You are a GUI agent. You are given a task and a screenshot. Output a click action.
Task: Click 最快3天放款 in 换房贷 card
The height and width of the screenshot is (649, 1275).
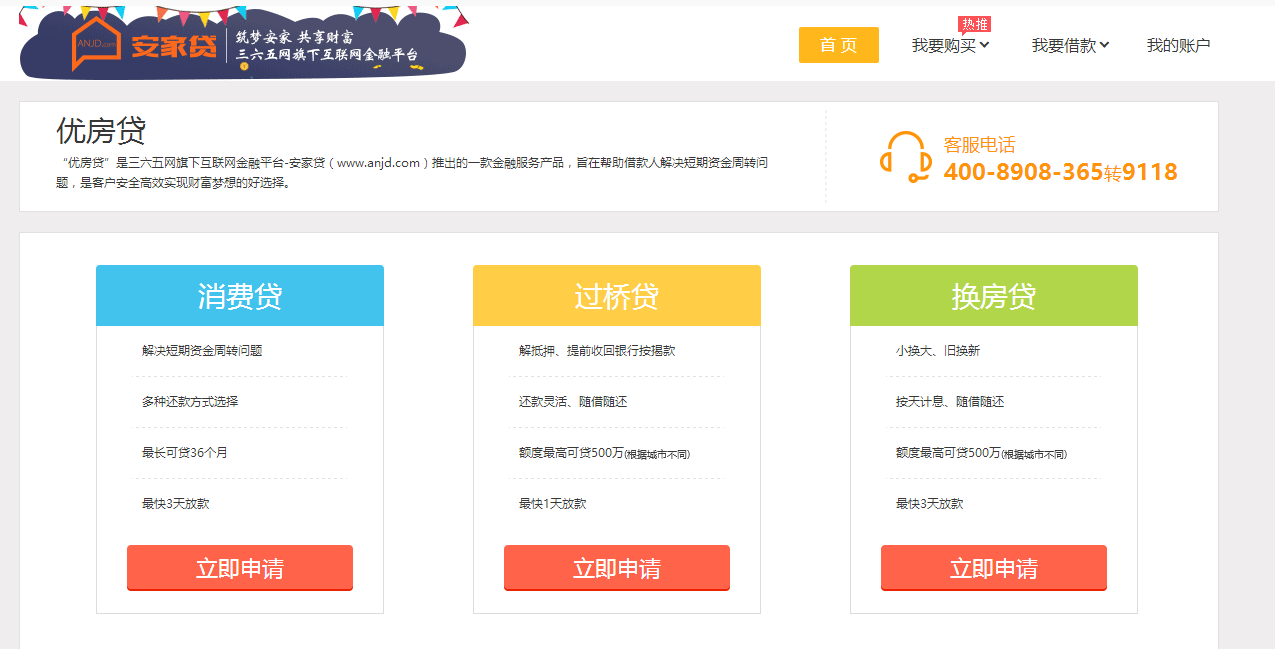point(929,504)
